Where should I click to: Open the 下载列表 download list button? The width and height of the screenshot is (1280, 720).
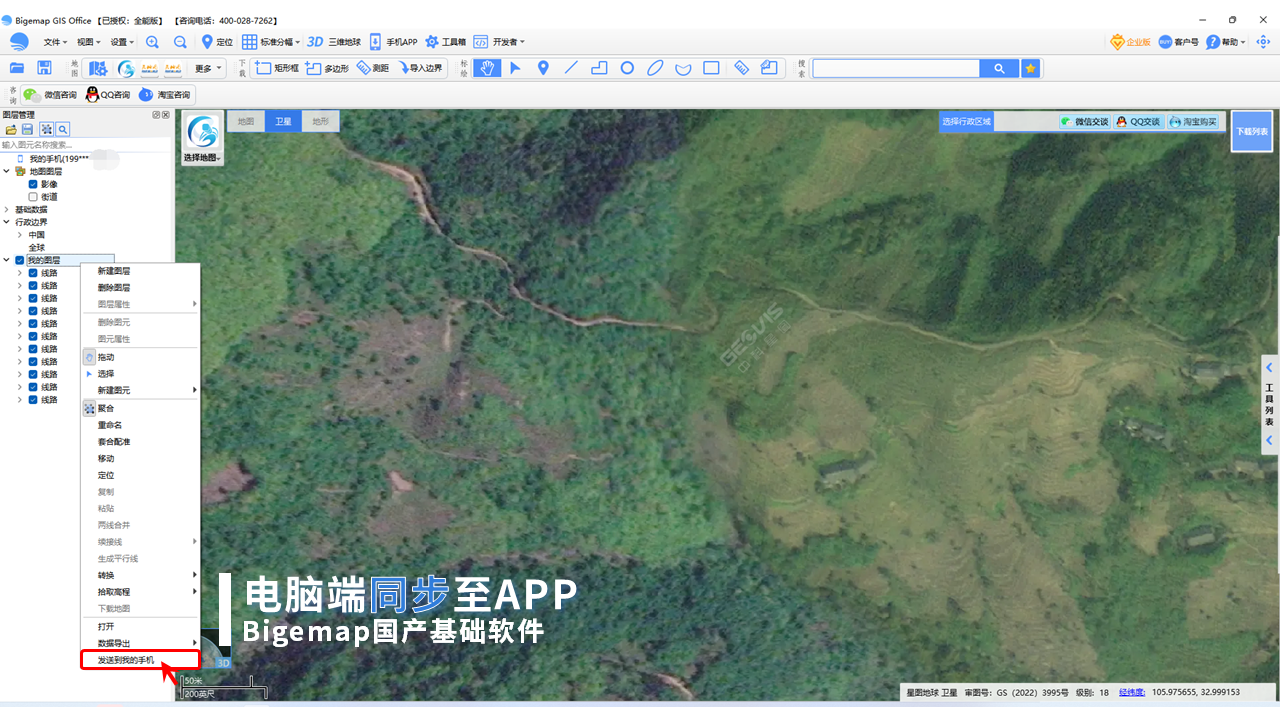1252,131
